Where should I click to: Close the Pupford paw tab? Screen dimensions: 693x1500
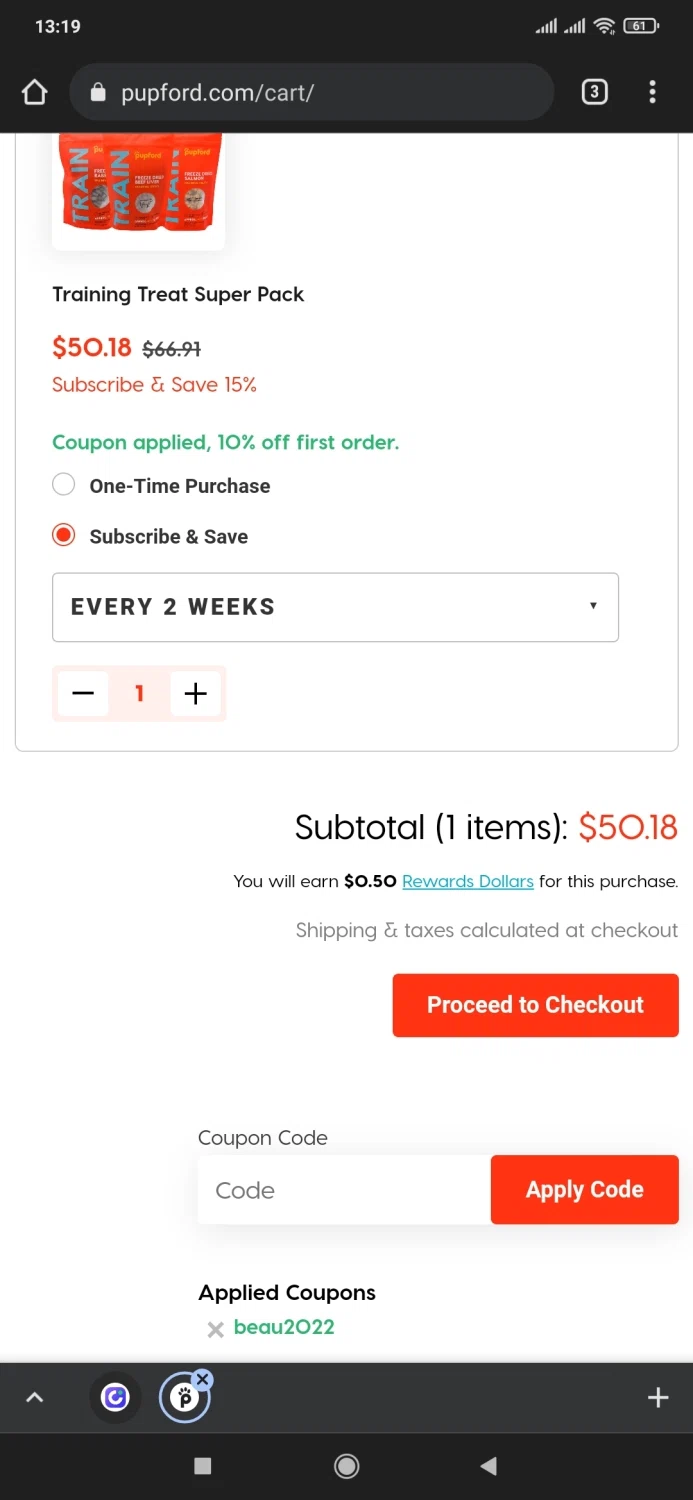[x=203, y=1380]
